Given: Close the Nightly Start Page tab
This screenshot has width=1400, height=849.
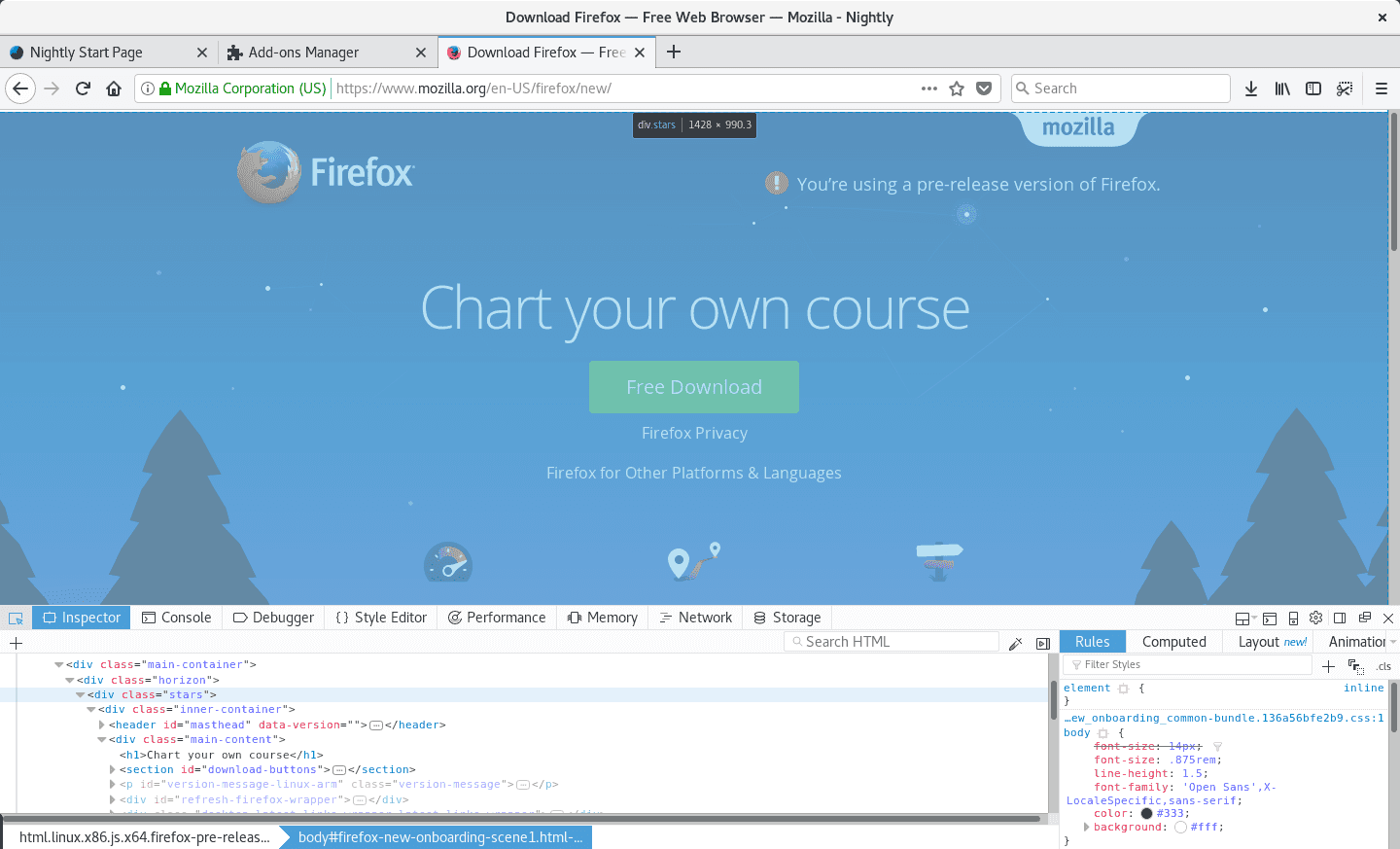Looking at the screenshot, I should (x=202, y=53).
